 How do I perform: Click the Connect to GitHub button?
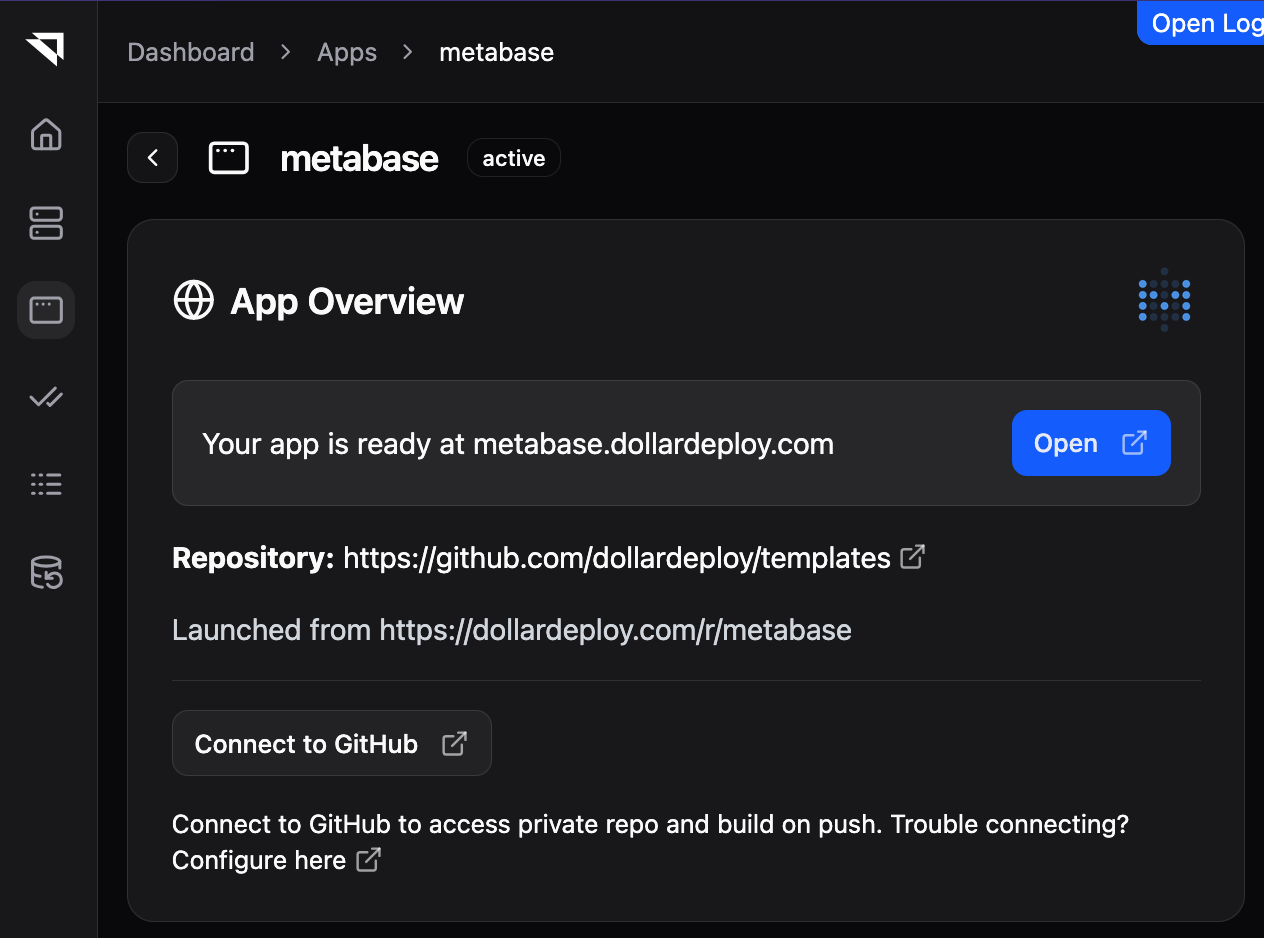point(332,743)
